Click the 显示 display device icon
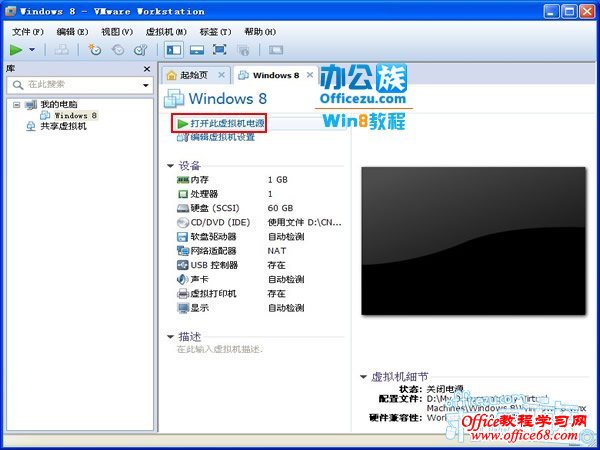 pos(183,308)
